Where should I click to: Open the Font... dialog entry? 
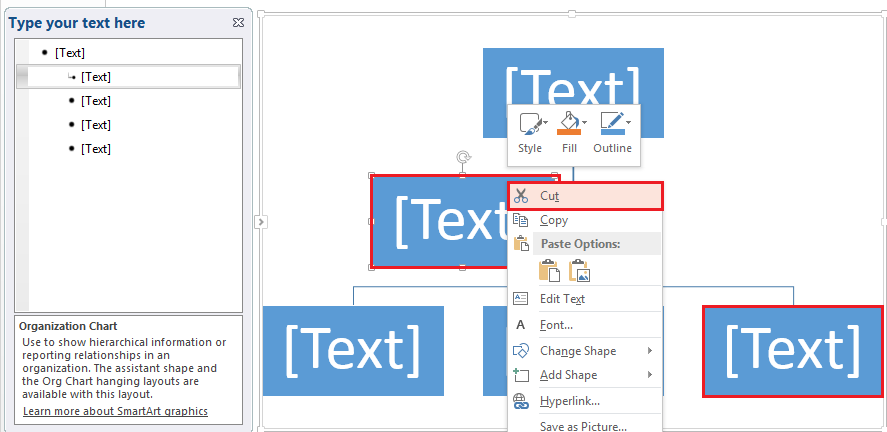pos(585,325)
